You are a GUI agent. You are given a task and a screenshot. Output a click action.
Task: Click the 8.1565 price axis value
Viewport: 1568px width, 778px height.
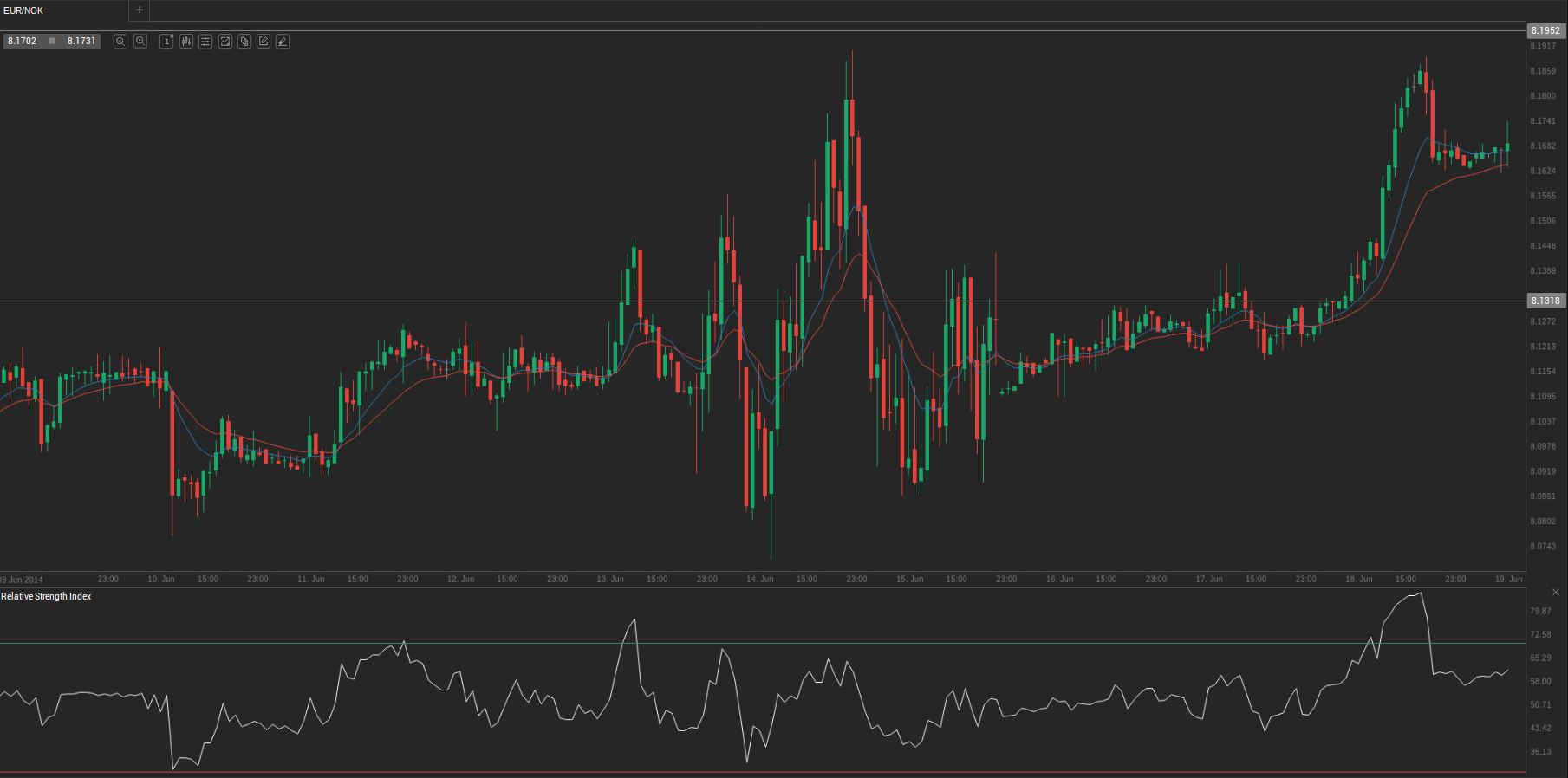coord(1543,196)
